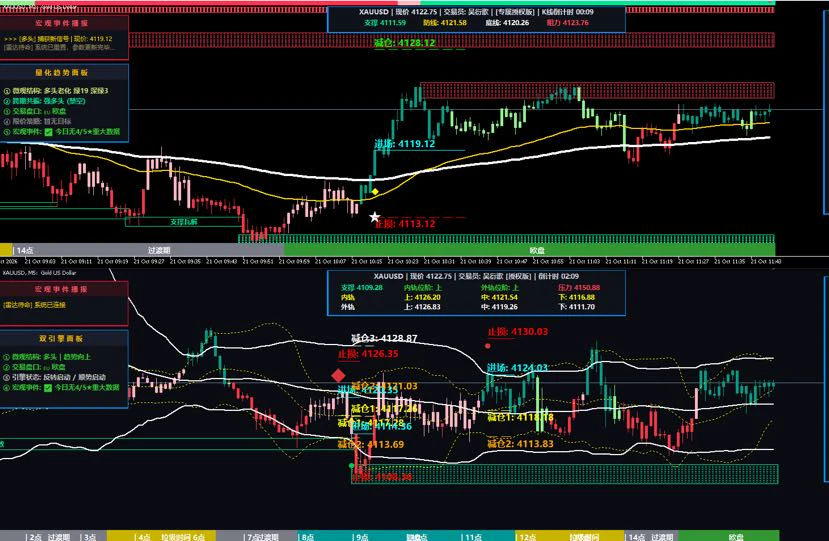Click the yellow diamond marker near entry candle
The width and height of the screenshot is (829, 541).
click(x=375, y=191)
